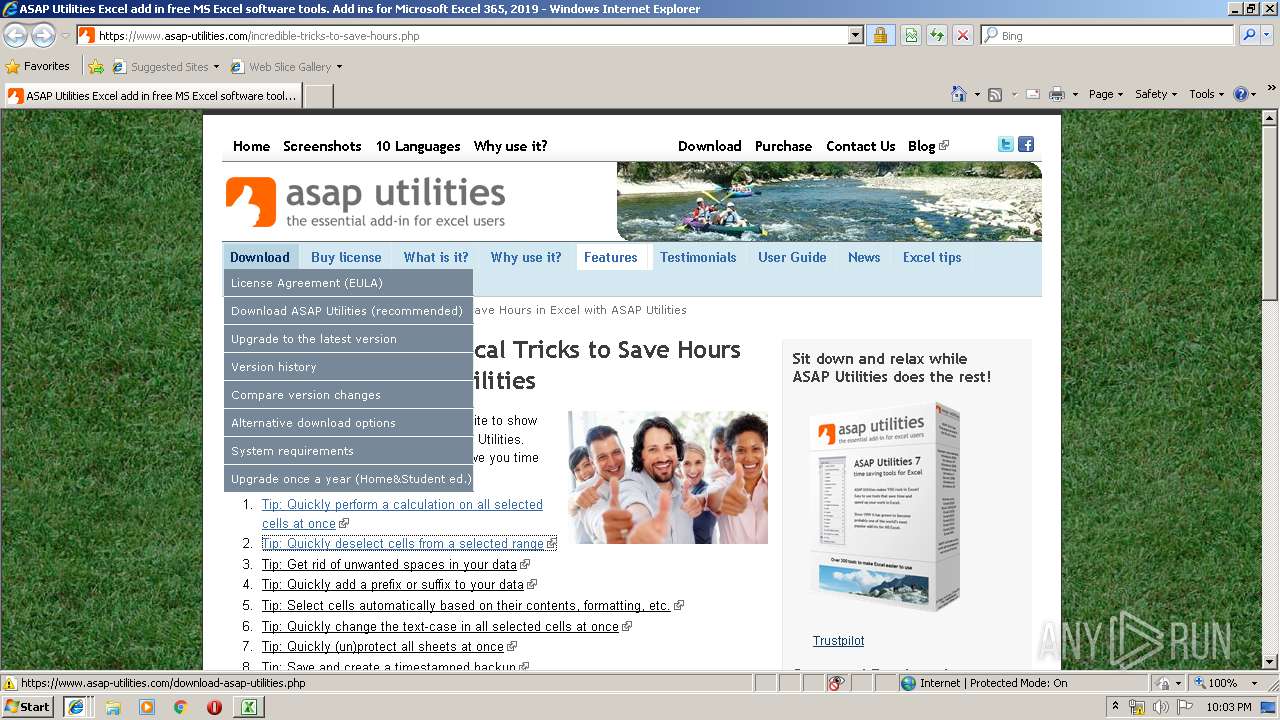Screen dimensions: 1280x720
Task: Open the Testimonials navigation tab
Action: click(x=698, y=257)
